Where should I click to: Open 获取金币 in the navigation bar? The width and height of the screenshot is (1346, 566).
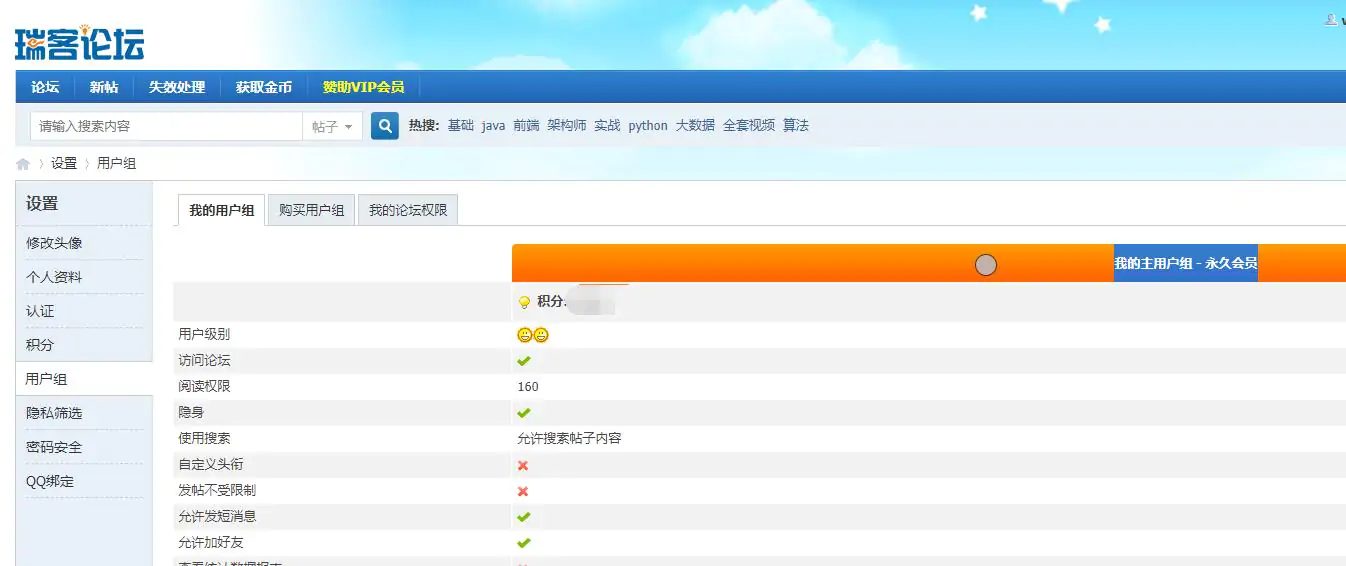(264, 87)
